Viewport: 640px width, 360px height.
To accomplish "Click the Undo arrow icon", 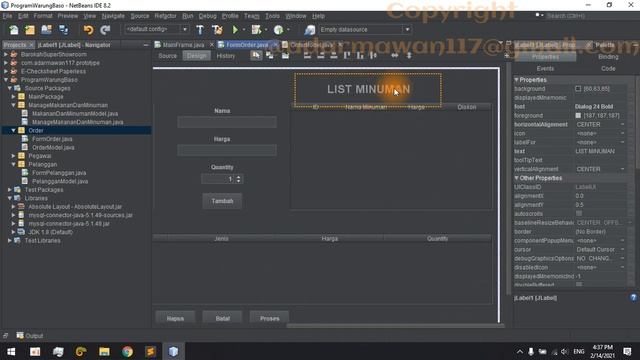I will [88, 30].
